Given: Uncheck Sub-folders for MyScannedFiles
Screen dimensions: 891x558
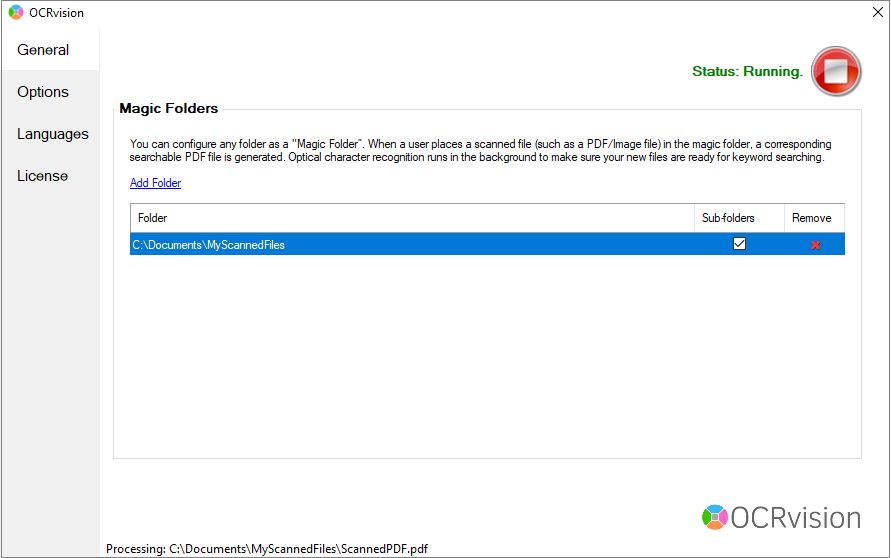Looking at the screenshot, I should point(739,244).
